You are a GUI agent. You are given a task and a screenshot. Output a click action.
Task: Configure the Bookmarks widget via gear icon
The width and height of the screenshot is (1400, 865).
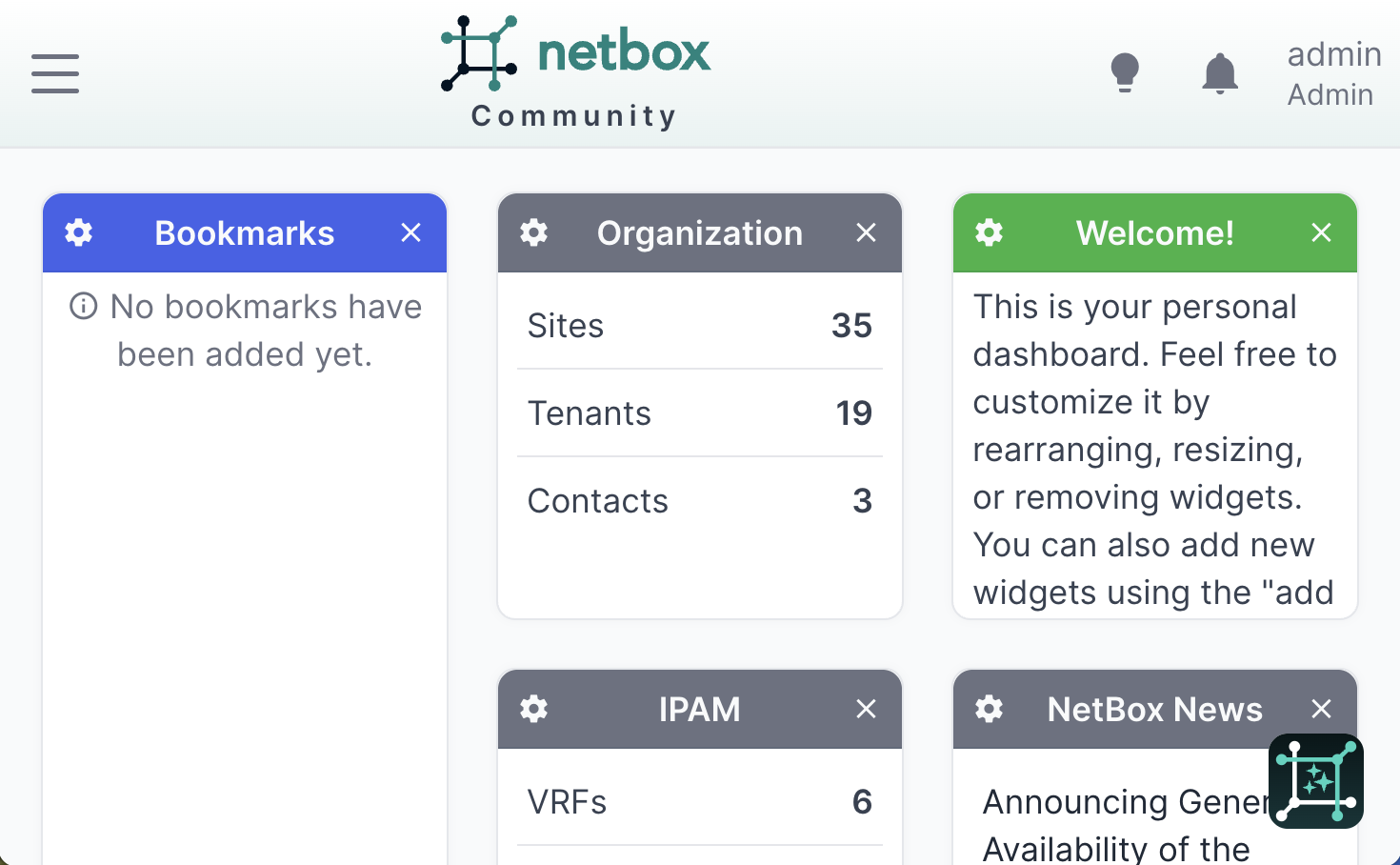79,232
